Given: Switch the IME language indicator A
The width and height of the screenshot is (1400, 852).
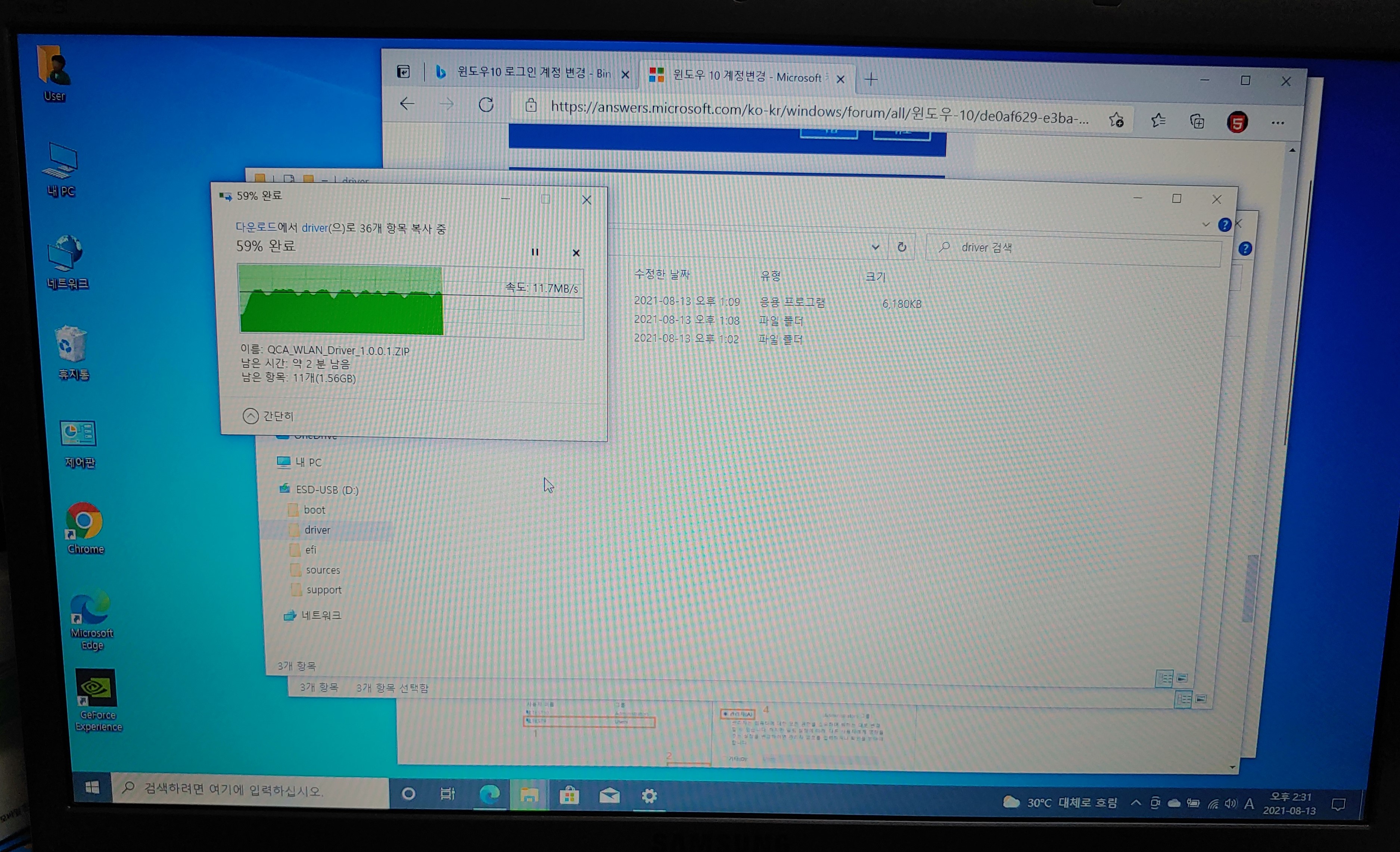Looking at the screenshot, I should tap(1249, 804).
